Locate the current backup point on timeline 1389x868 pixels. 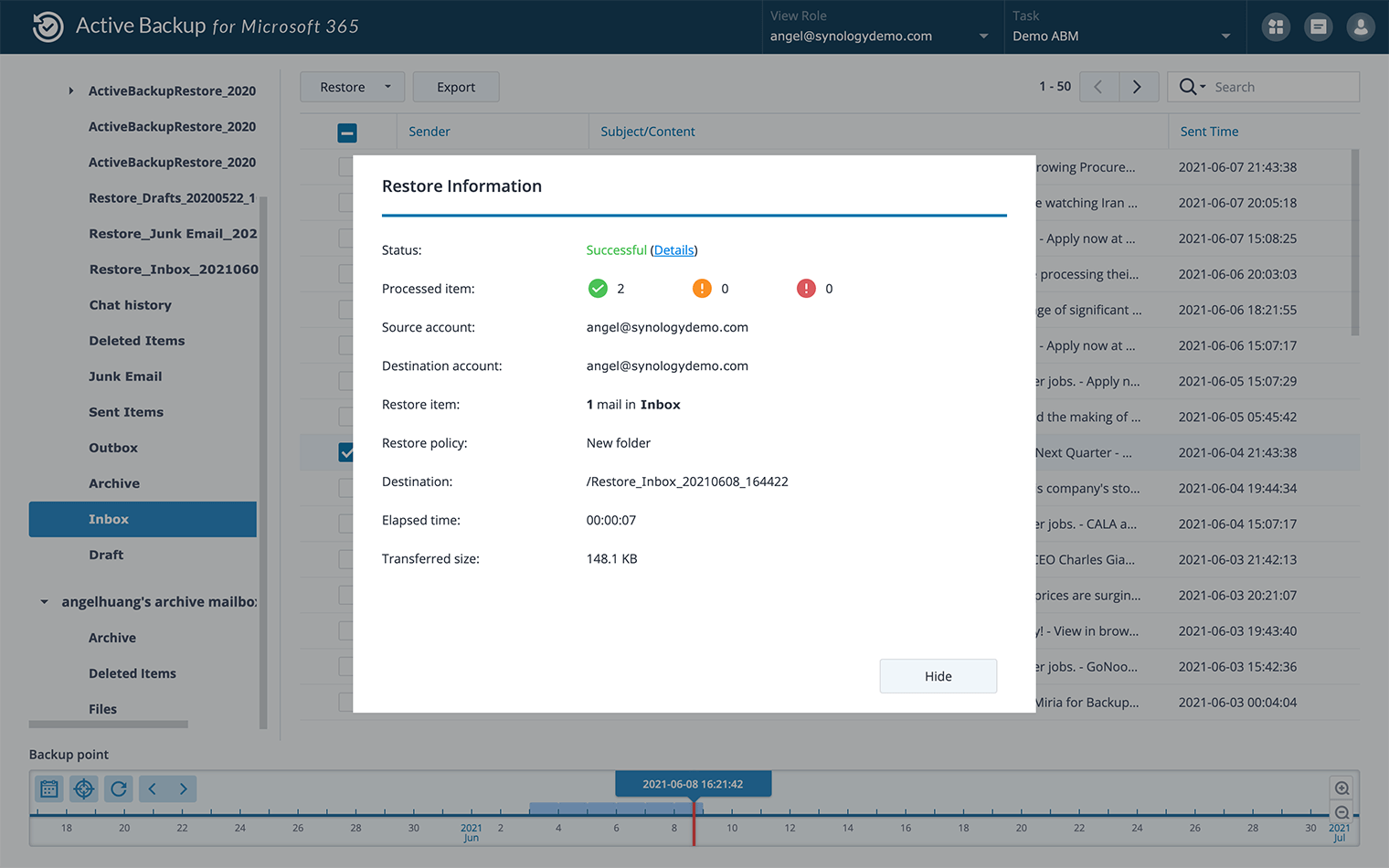click(x=83, y=788)
